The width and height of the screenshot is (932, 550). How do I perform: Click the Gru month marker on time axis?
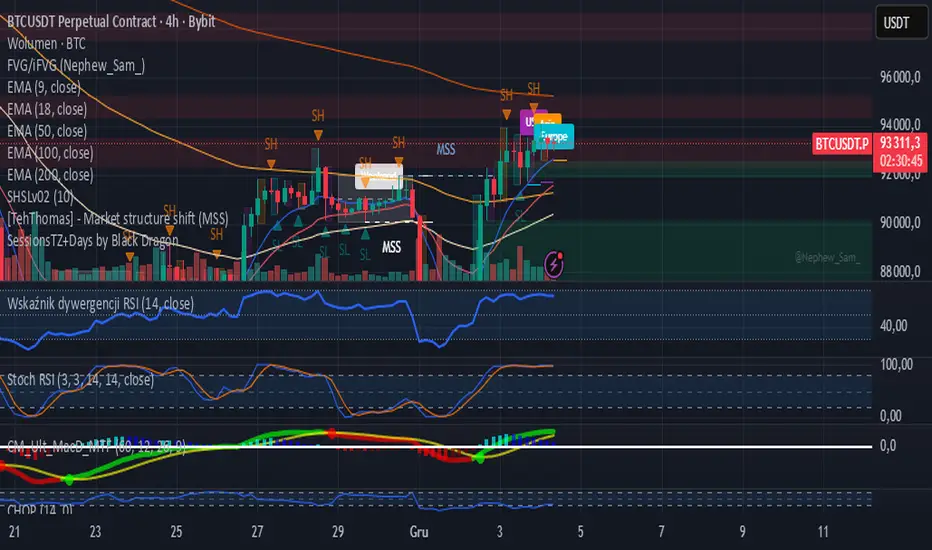[x=418, y=532]
